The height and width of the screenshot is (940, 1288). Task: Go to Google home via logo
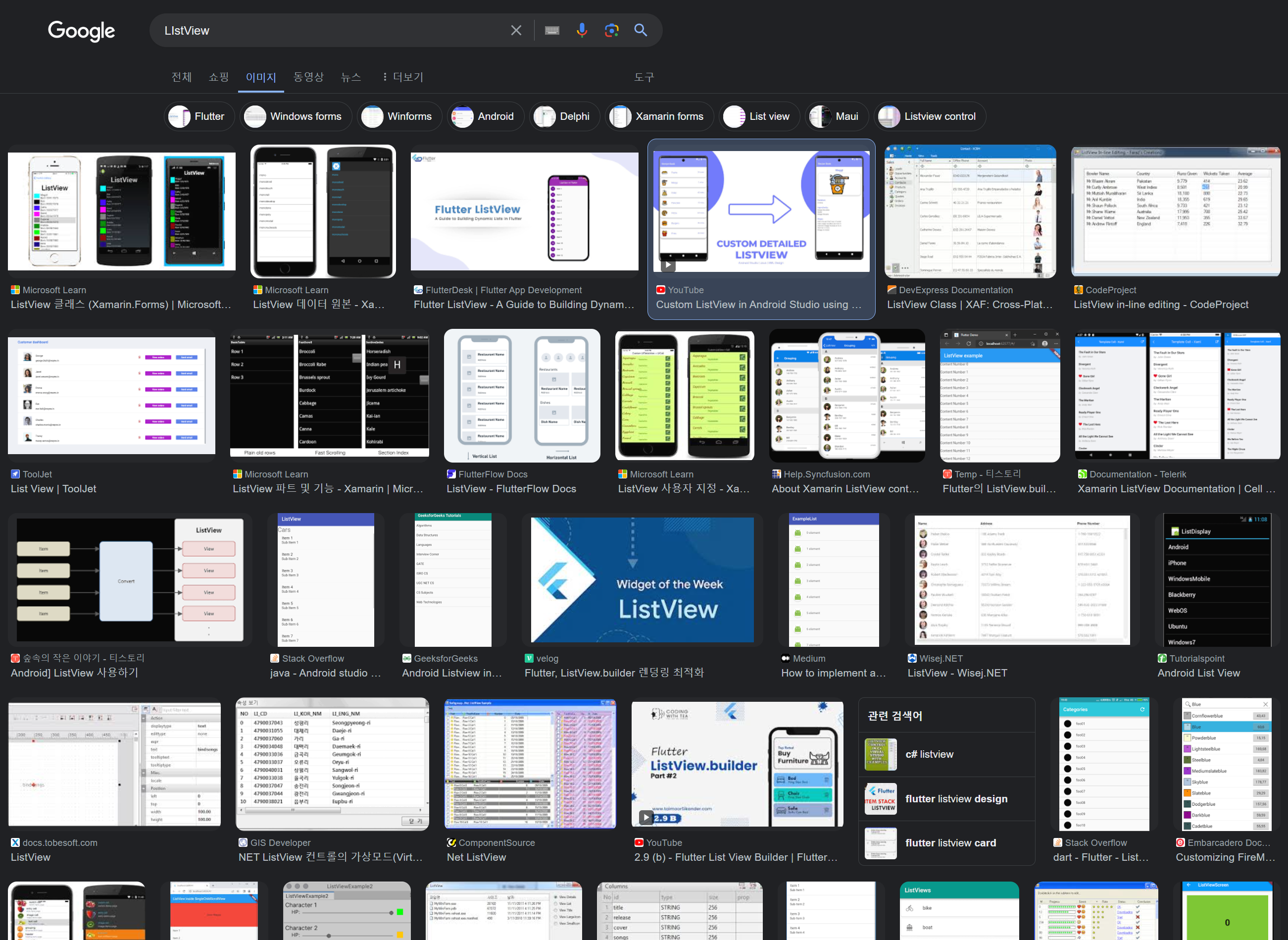click(81, 31)
